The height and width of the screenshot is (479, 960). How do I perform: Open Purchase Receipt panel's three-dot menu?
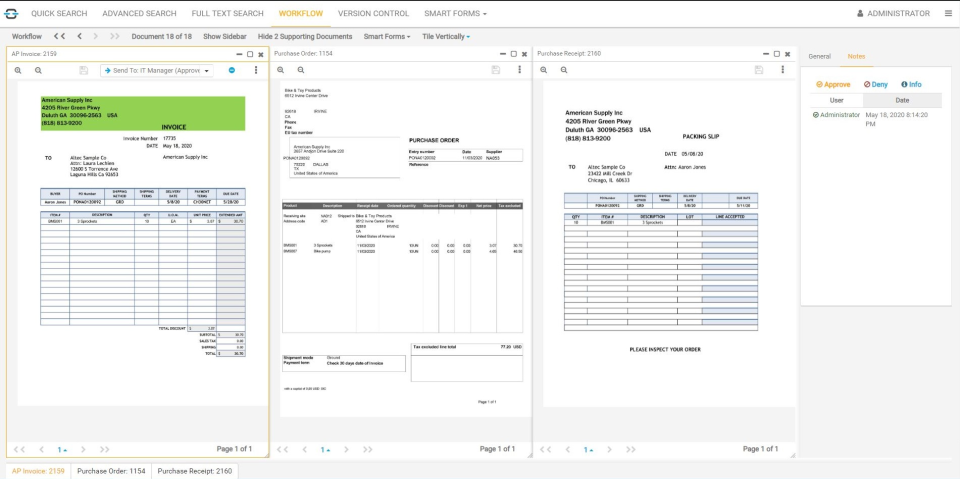(x=782, y=70)
